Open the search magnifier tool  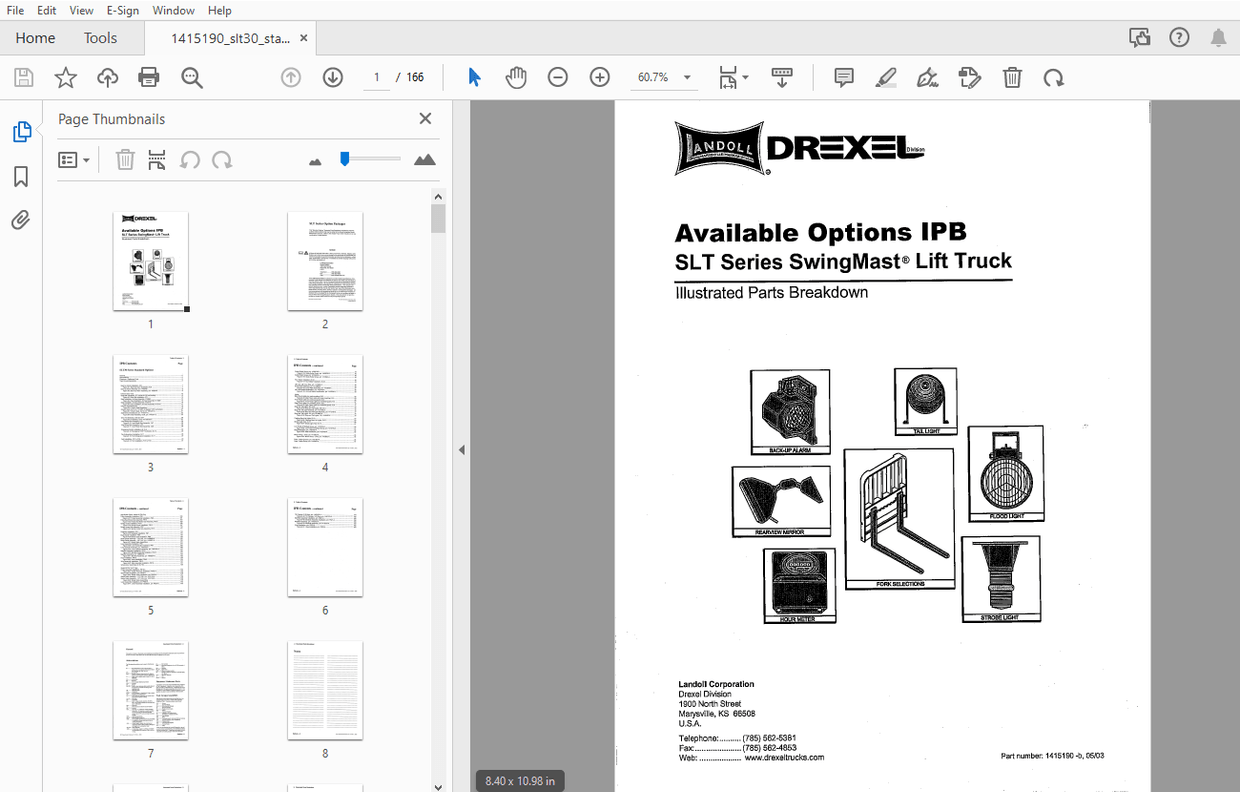192,77
